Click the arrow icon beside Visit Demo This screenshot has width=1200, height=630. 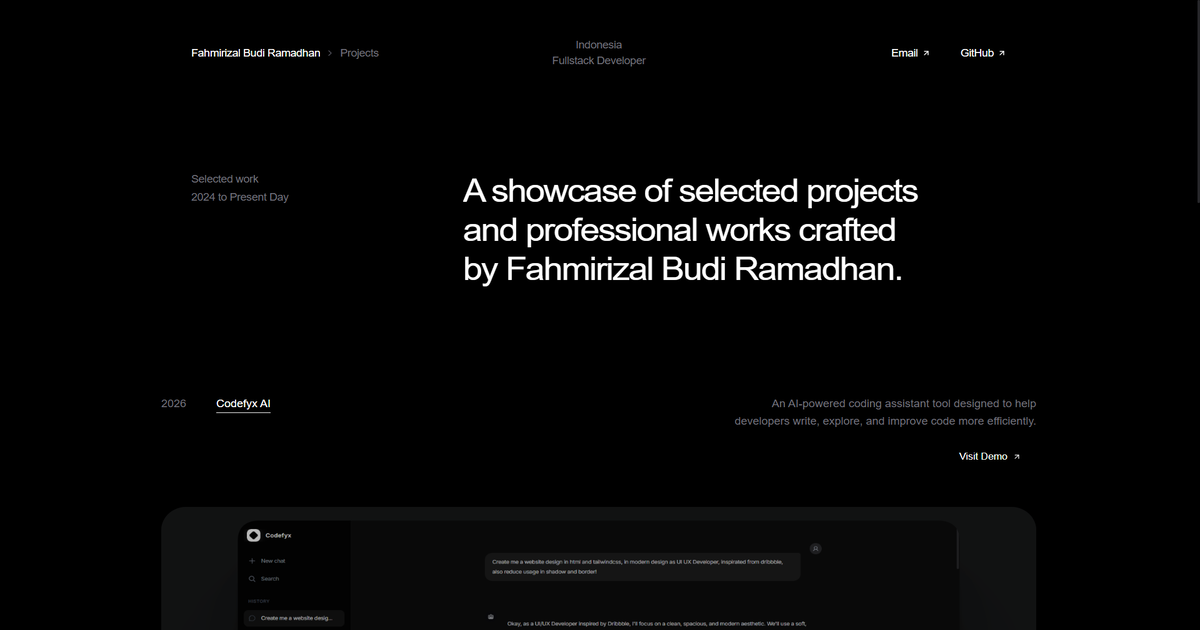(x=1017, y=456)
